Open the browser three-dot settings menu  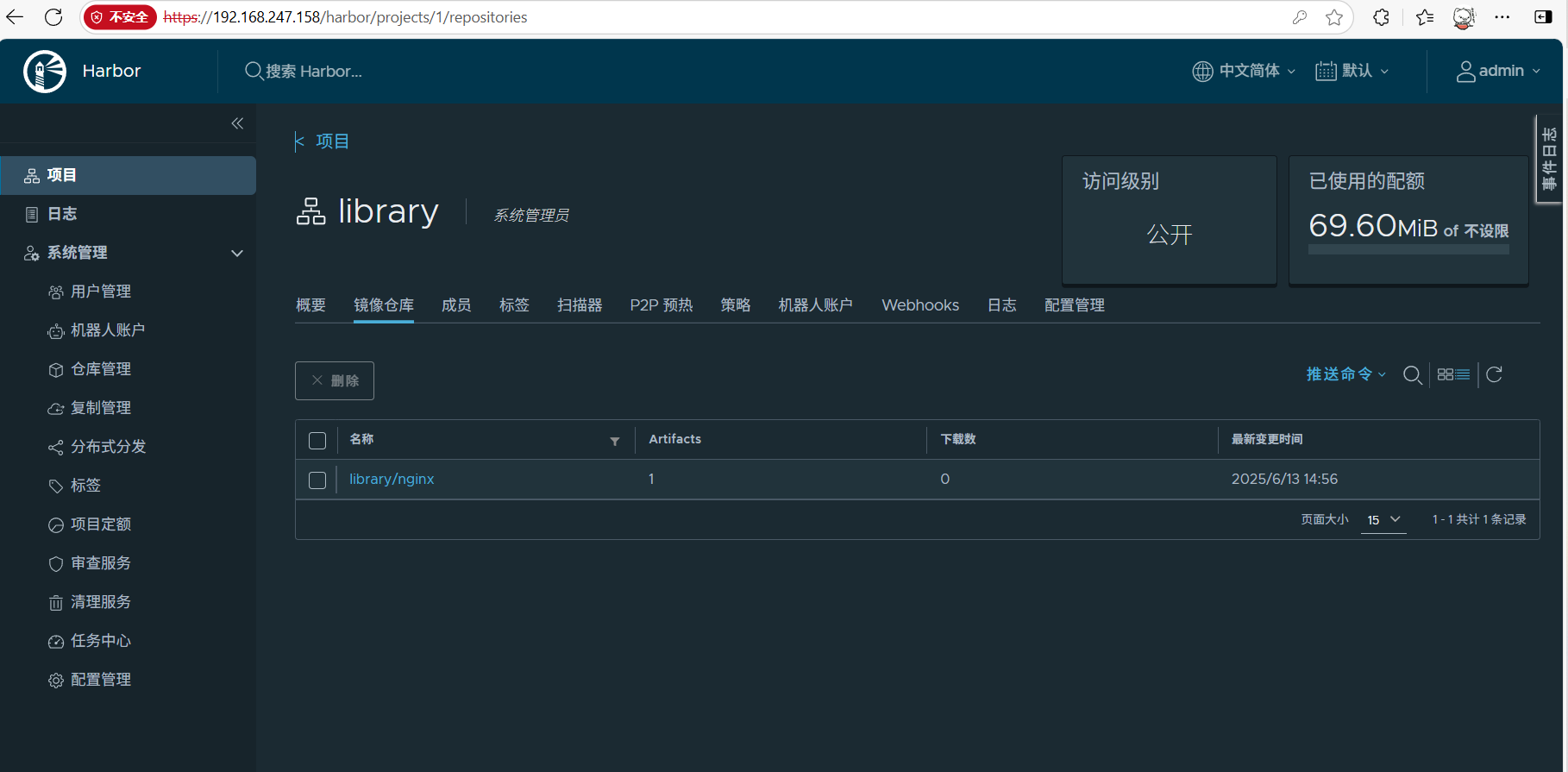(1502, 17)
